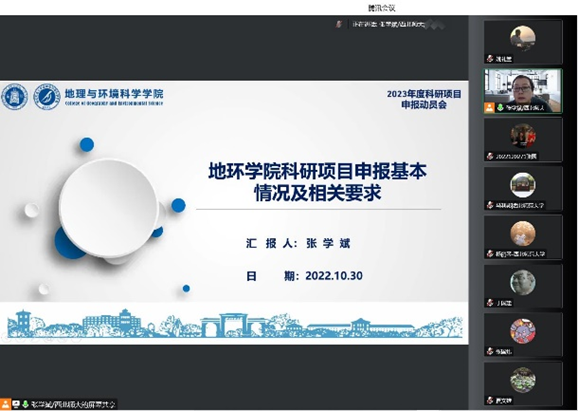
Task: Click the orange host badge on webcam tile
Action: pos(489,108)
